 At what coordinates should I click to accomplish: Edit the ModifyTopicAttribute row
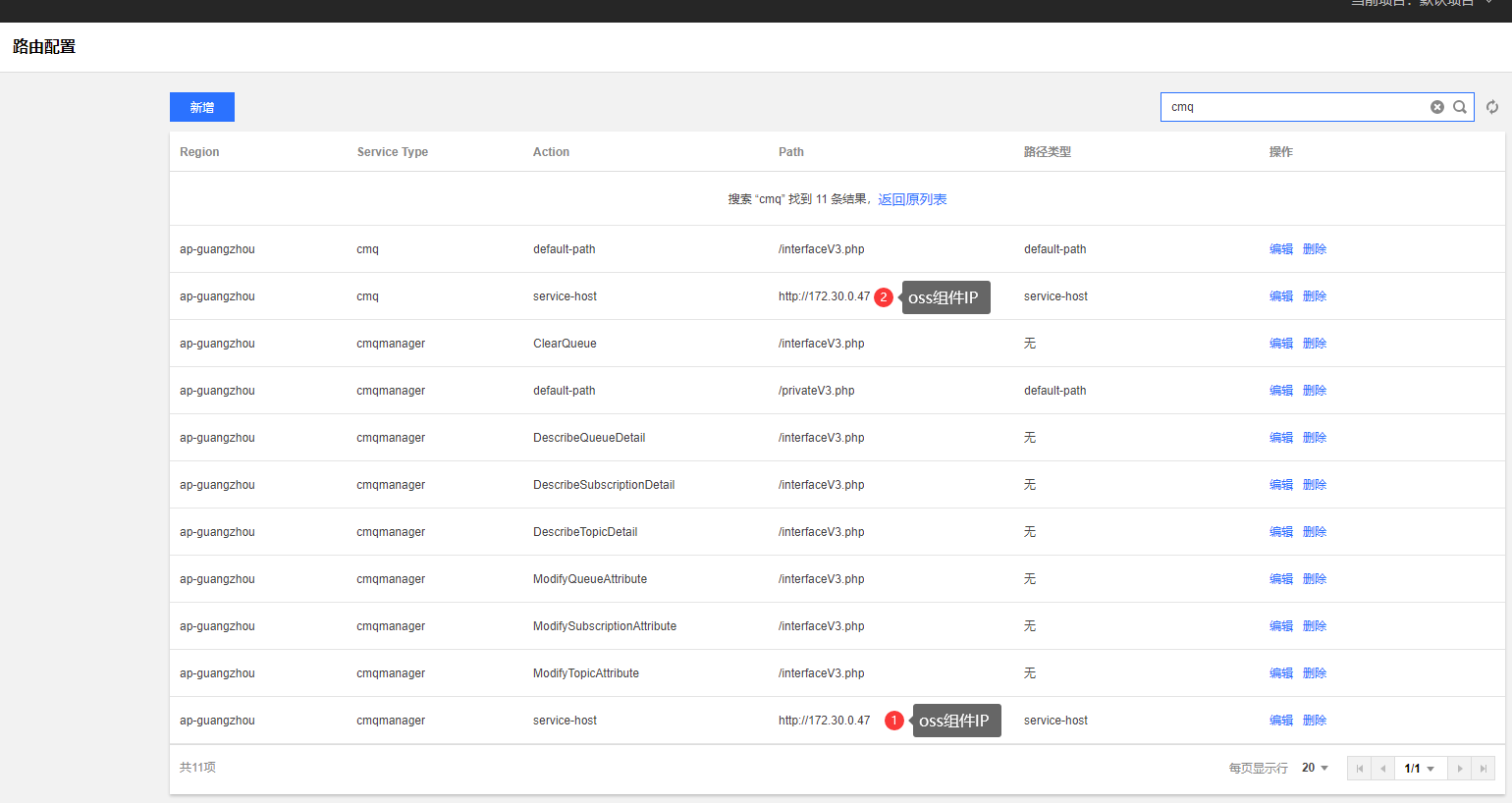point(1281,673)
